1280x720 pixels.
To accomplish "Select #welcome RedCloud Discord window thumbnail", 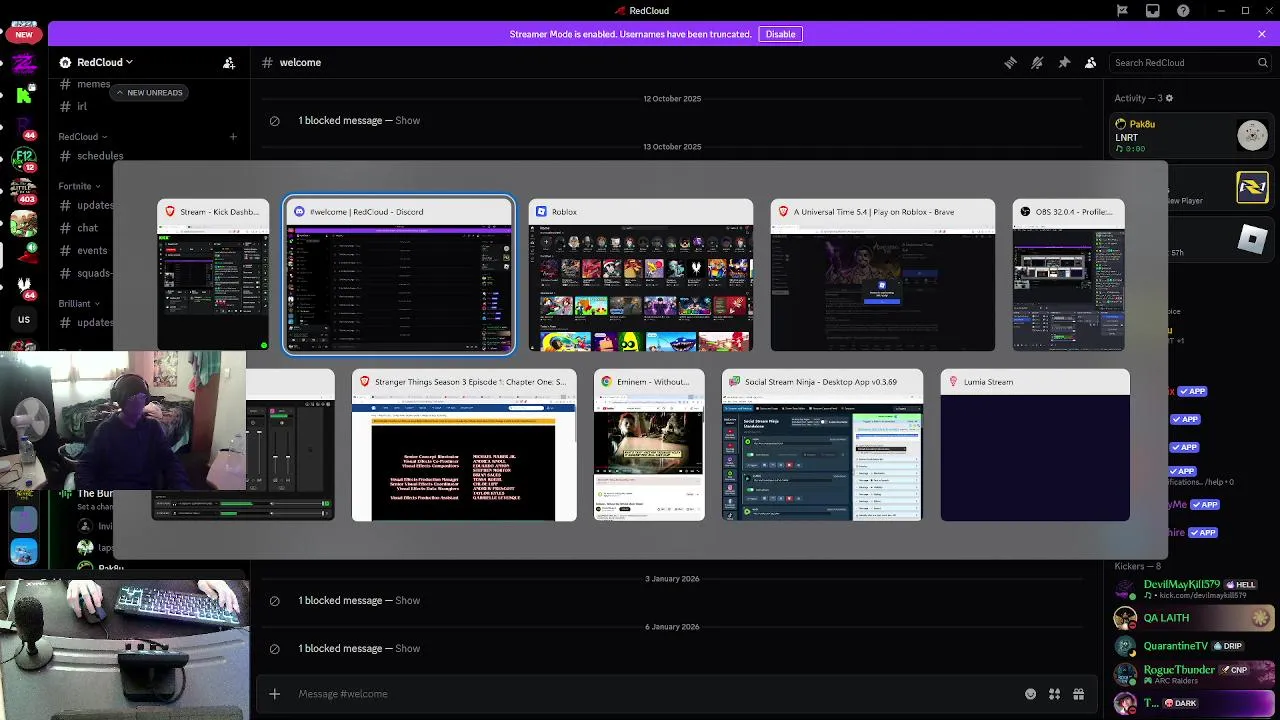I will [x=399, y=275].
